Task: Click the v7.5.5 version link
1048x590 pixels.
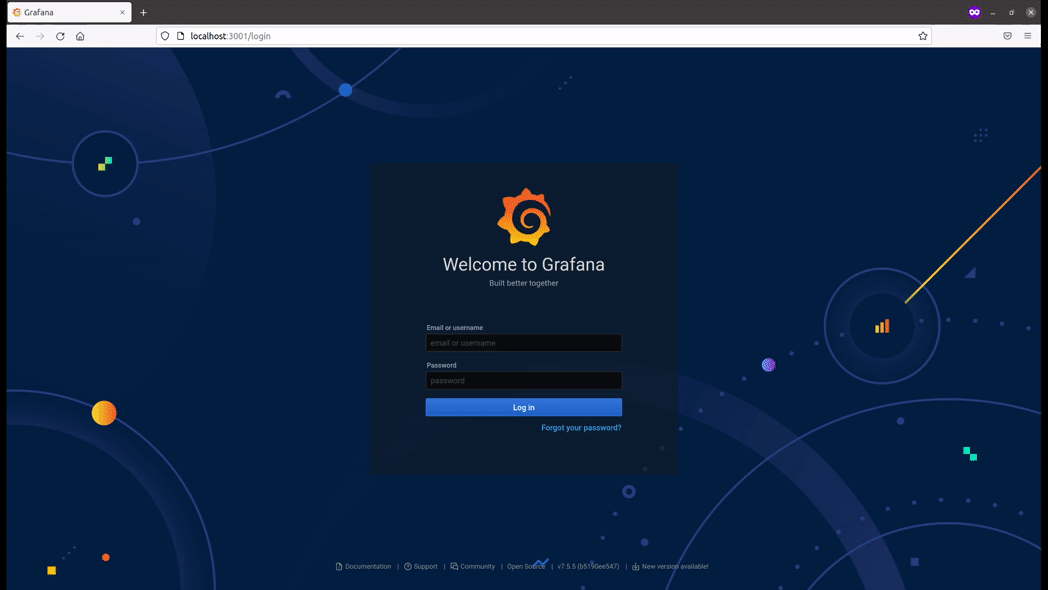Action: point(588,567)
